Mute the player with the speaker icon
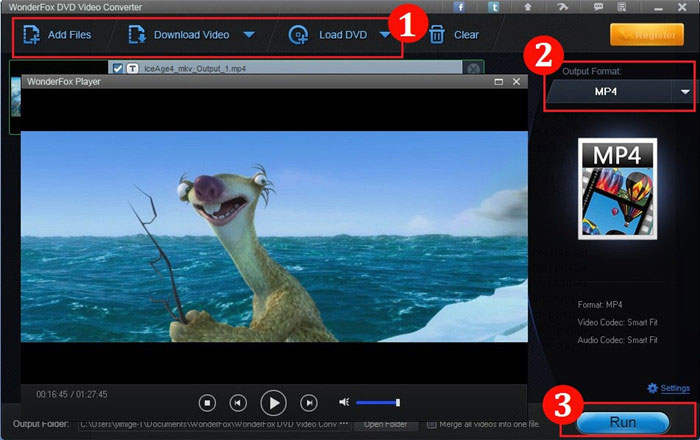Viewport: 700px width, 440px height. pyautogui.click(x=344, y=403)
